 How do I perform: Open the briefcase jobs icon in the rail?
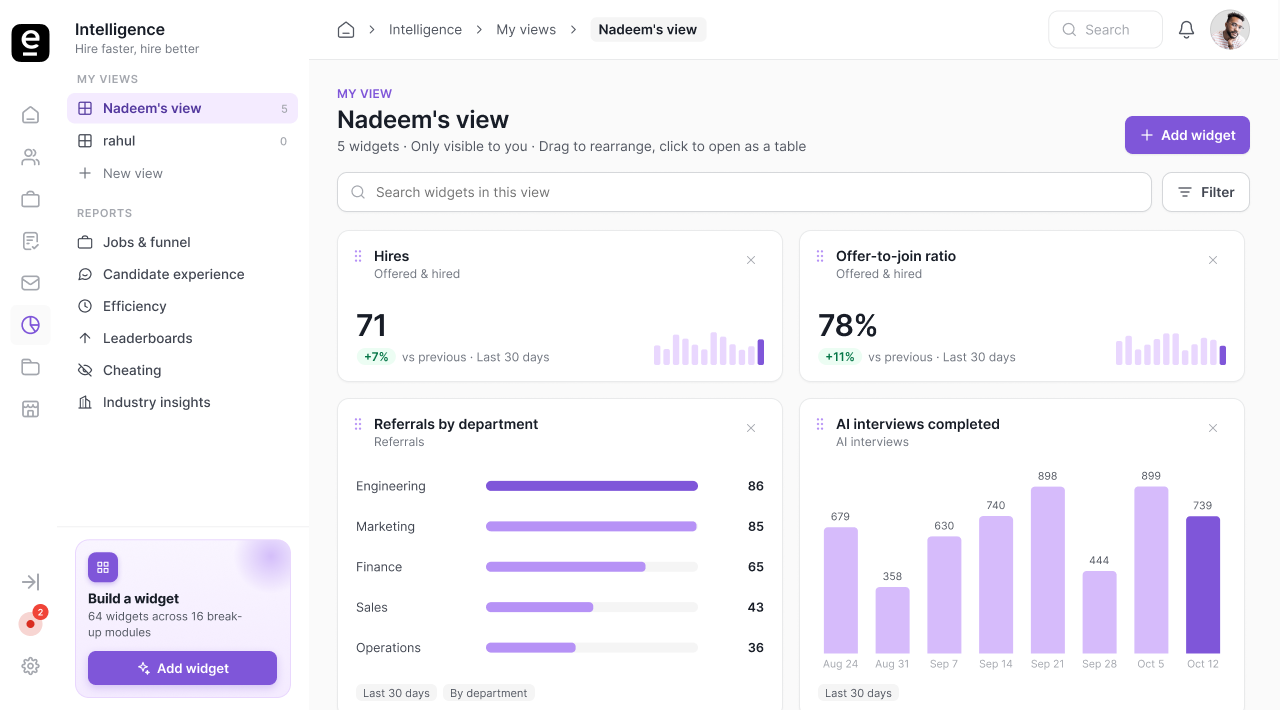30,199
